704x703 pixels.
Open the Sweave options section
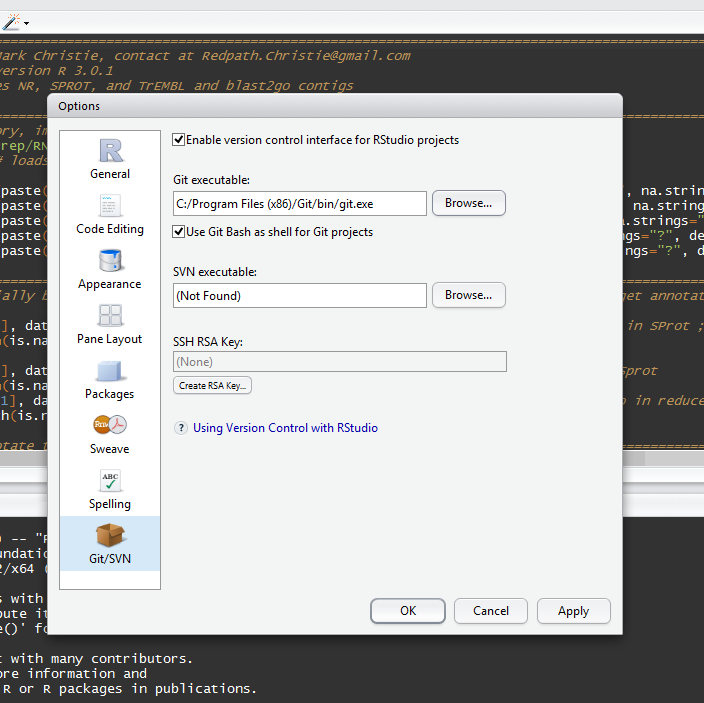coord(110,435)
